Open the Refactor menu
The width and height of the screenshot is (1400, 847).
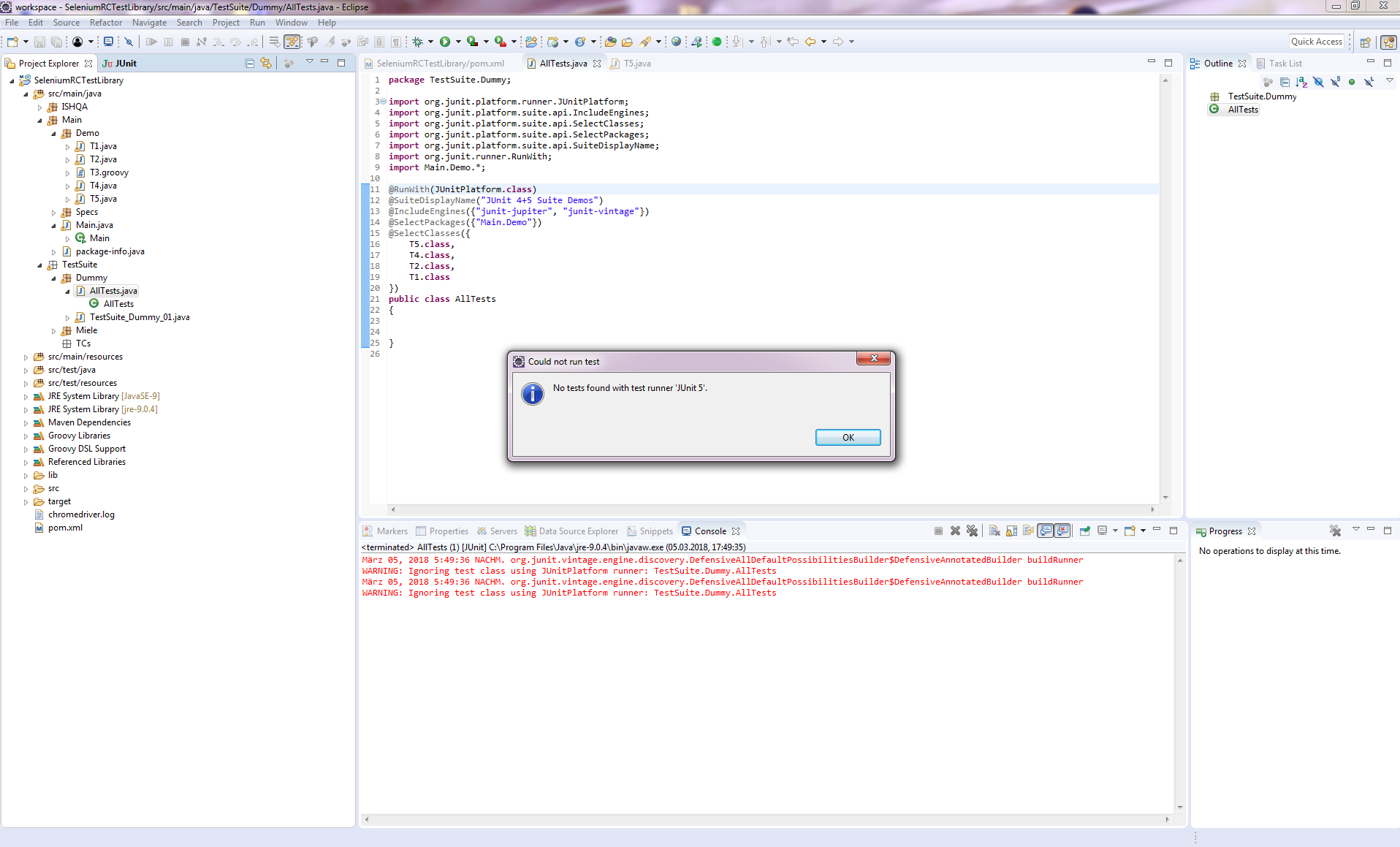coord(106,23)
